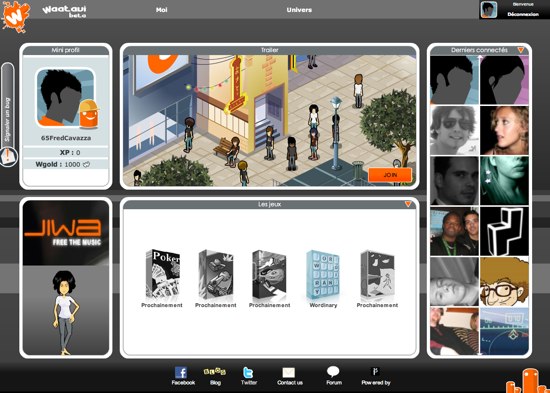Open the white 3D shape avatar
Image resolution: width=550 pixels, height=393 pixels.
[x=504, y=231]
